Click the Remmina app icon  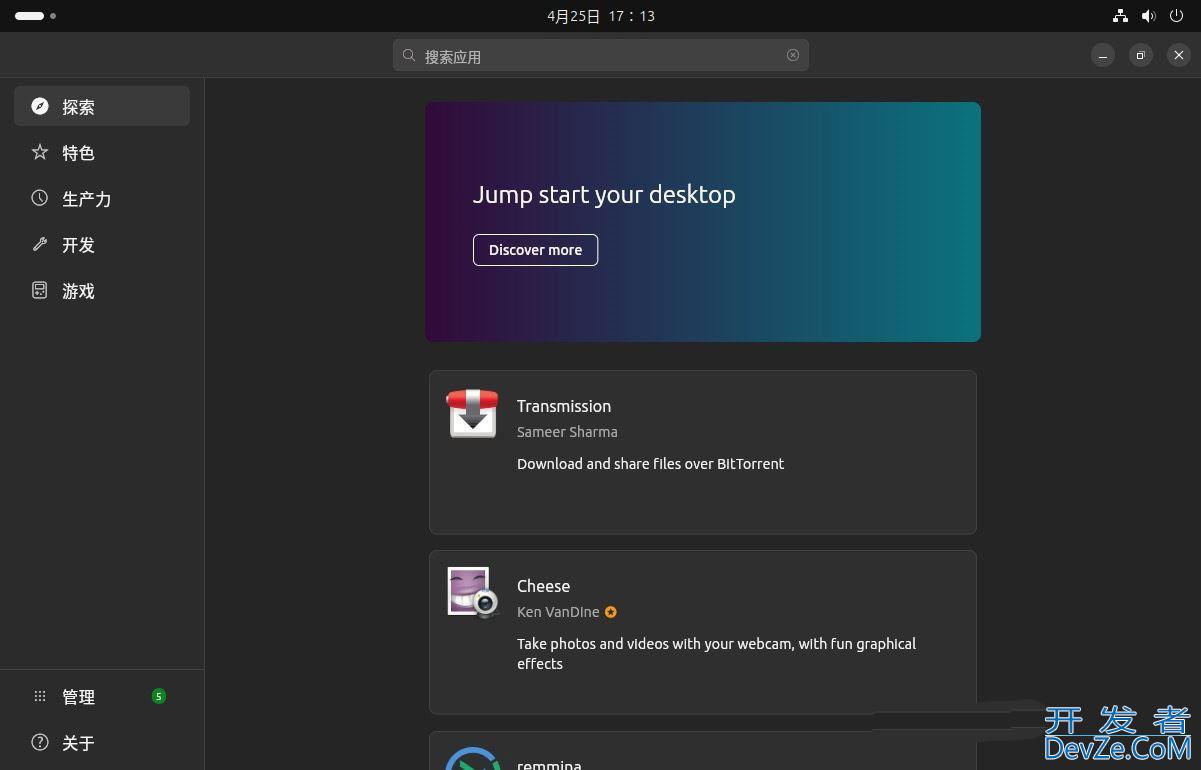pyautogui.click(x=472, y=759)
